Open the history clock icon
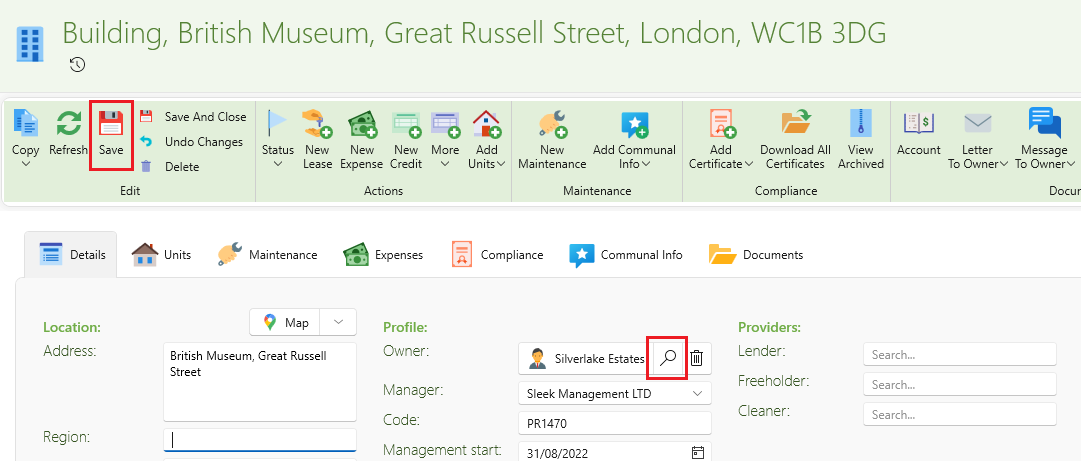 pyautogui.click(x=77, y=65)
